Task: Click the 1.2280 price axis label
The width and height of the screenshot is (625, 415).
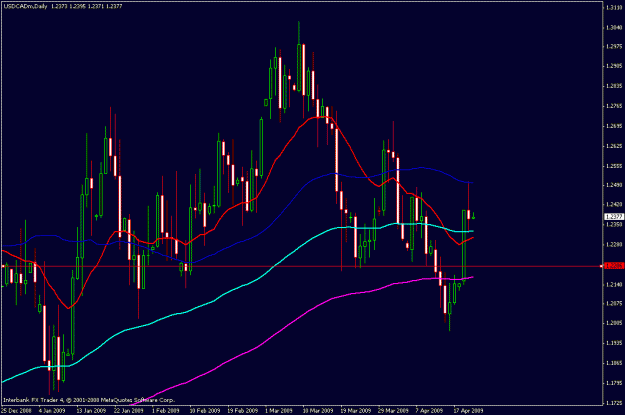Action: (x=614, y=245)
